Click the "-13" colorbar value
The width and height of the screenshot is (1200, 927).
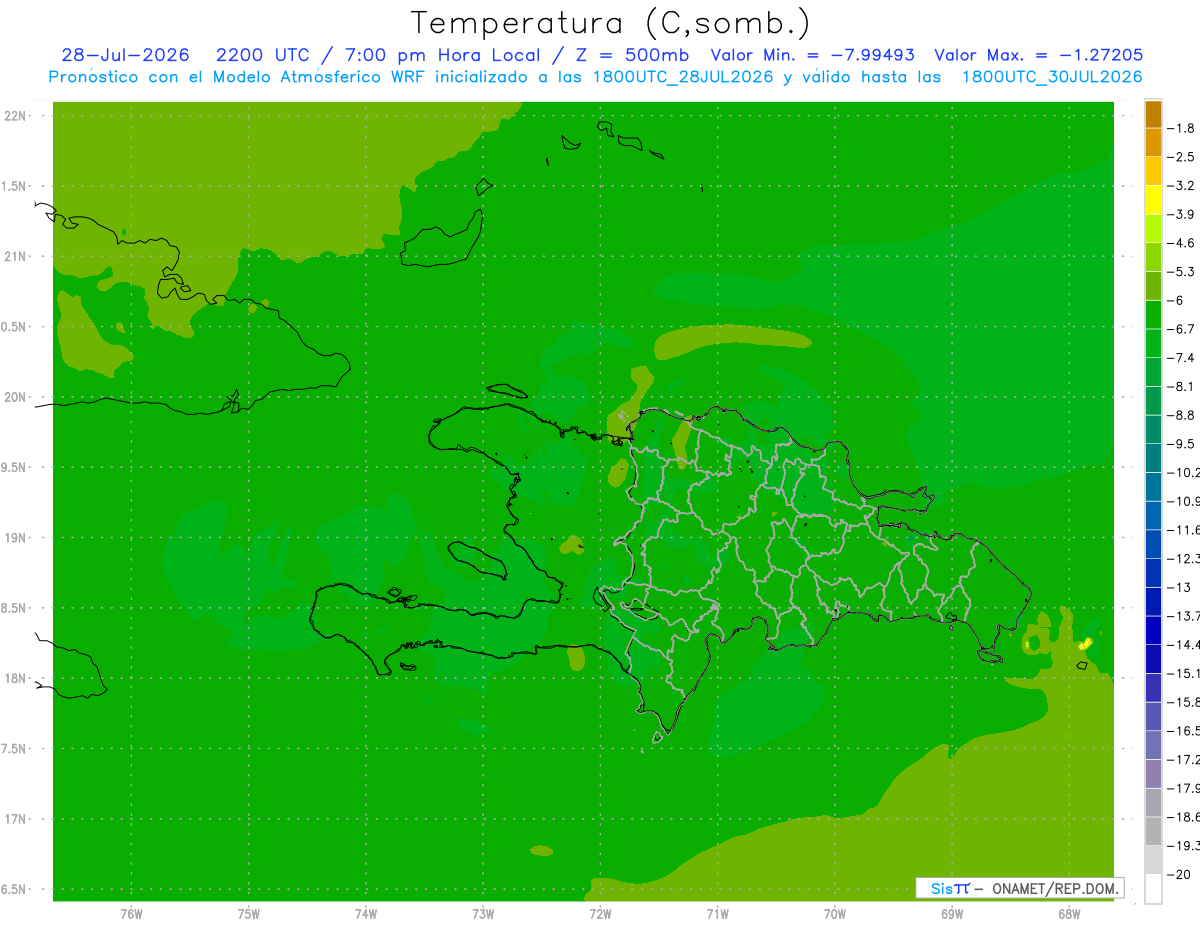click(x=1180, y=587)
